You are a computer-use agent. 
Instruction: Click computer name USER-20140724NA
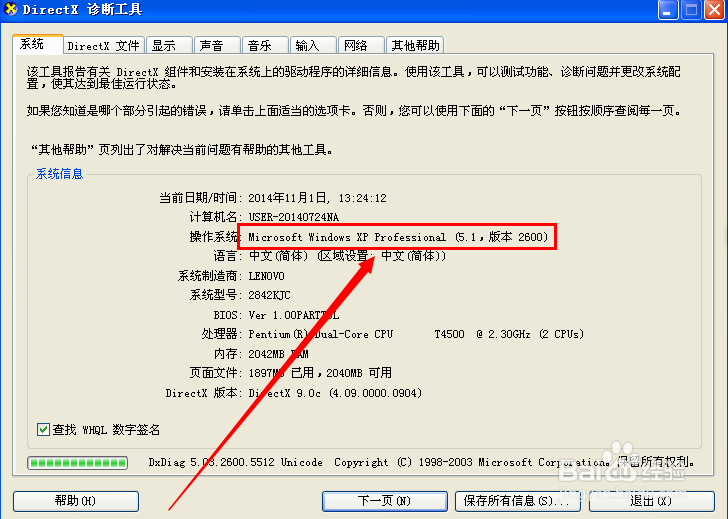tap(294, 217)
